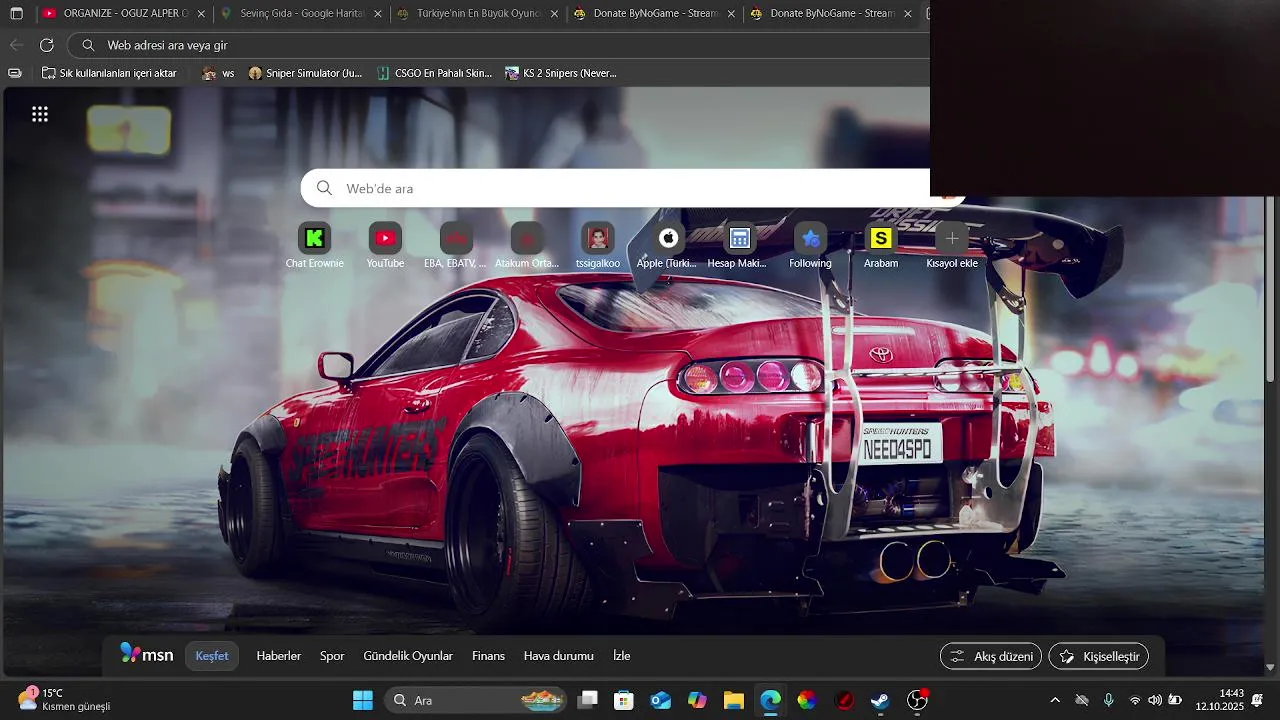Viewport: 1280px width, 720px height.
Task: Open the YouTube shortcut tile
Action: click(x=385, y=246)
